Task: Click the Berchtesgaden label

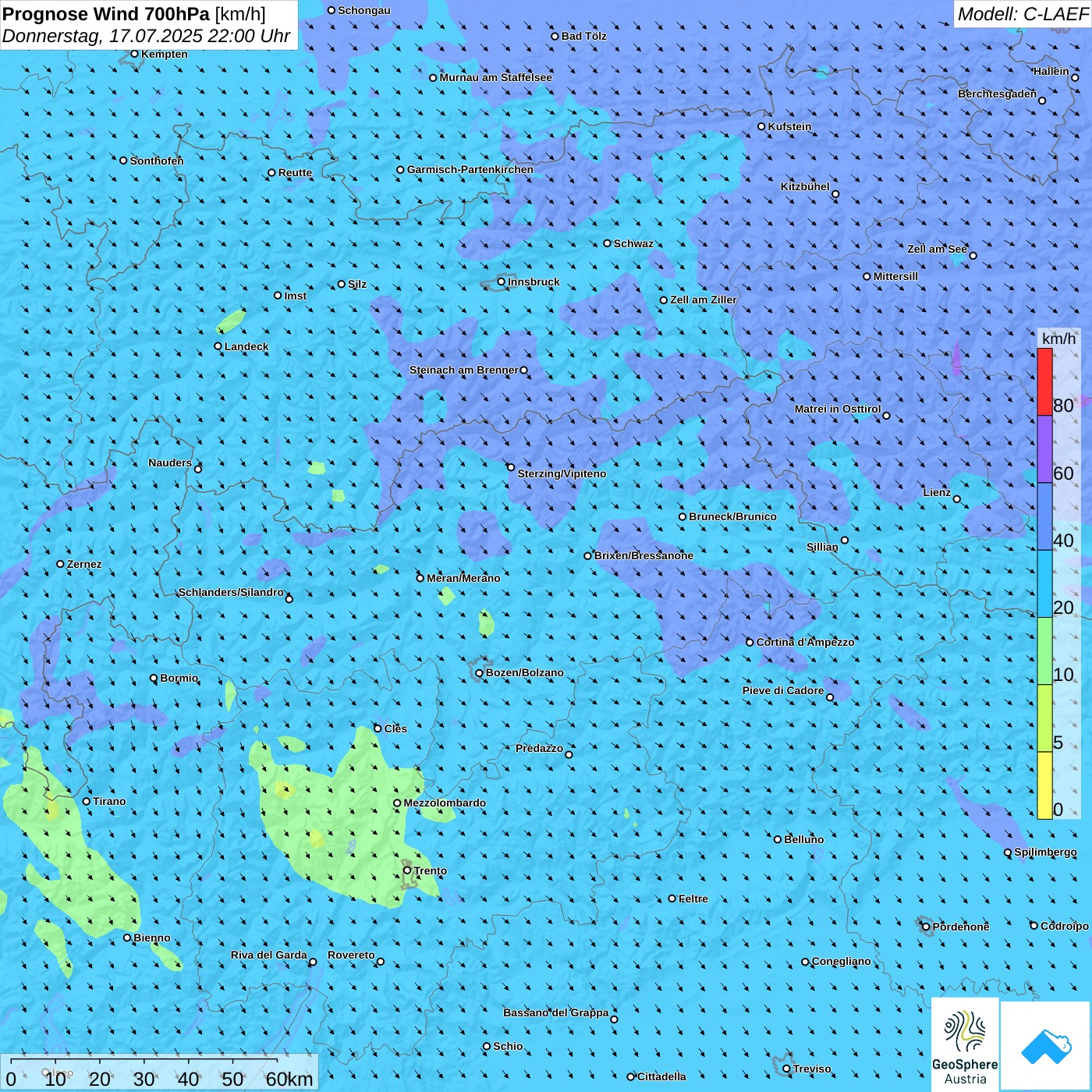Action: pos(997,94)
